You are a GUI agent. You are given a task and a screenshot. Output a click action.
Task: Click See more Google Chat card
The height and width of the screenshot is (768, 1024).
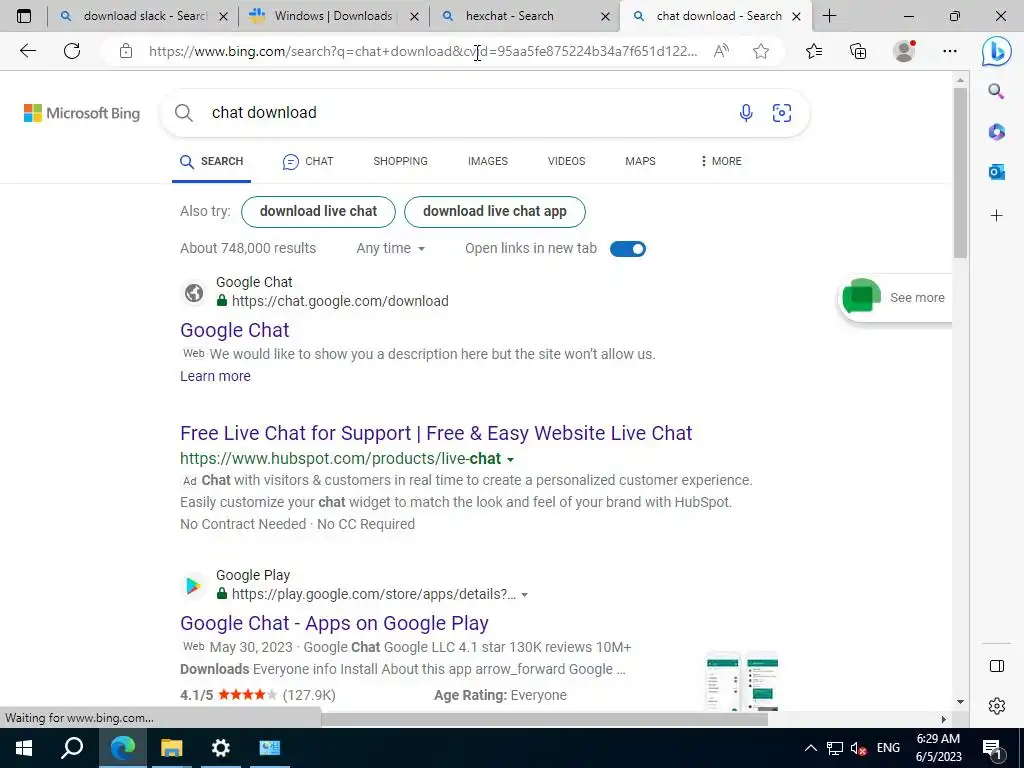pyautogui.click(x=895, y=298)
